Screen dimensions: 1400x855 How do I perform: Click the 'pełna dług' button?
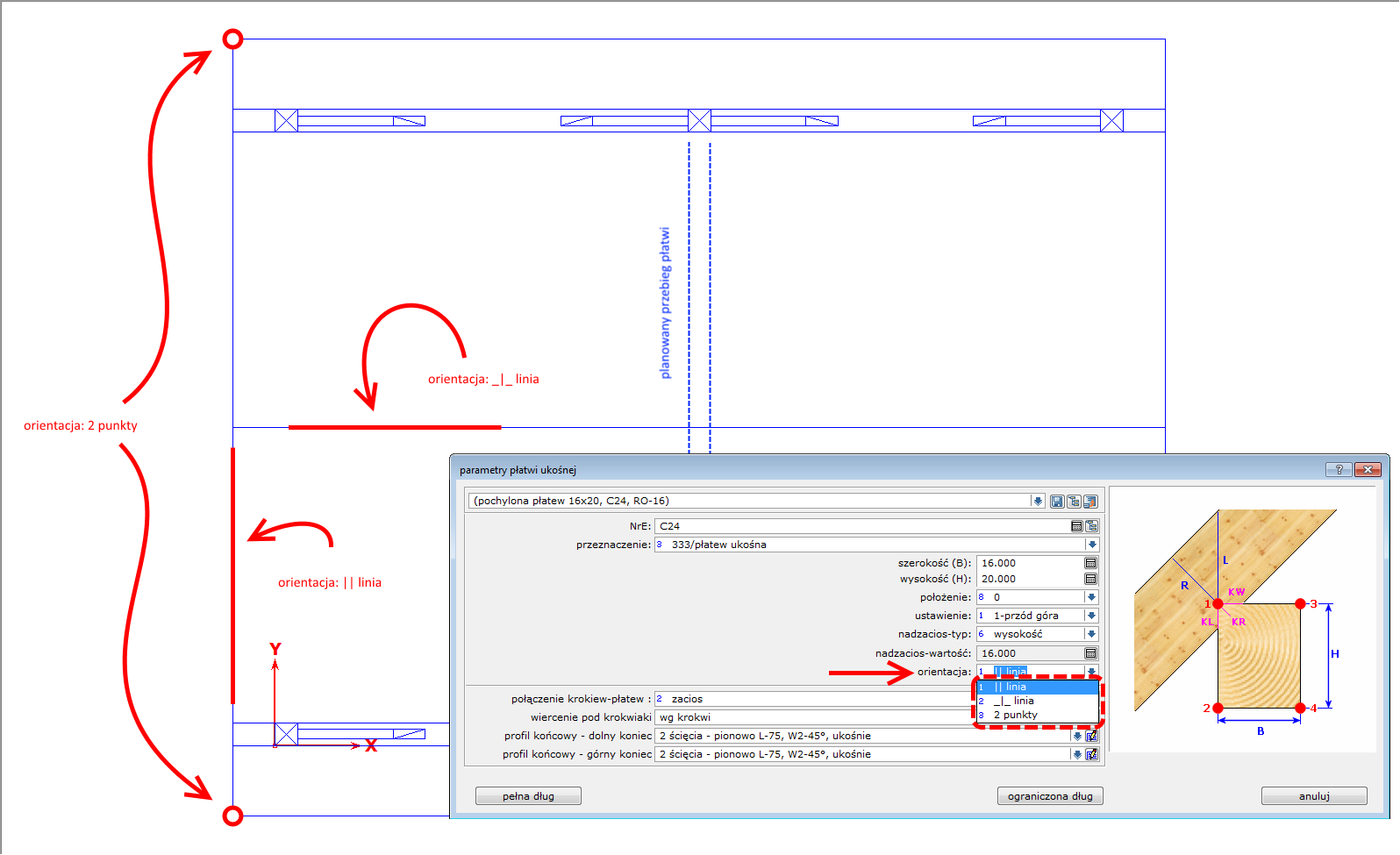(x=528, y=796)
